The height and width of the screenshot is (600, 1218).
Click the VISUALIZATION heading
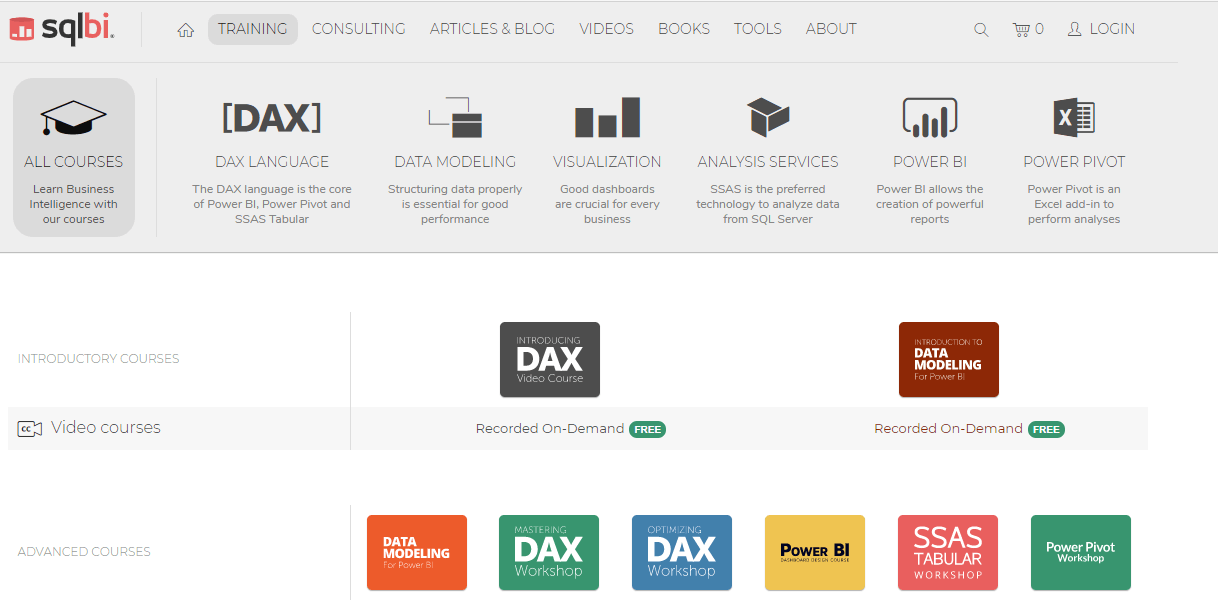tap(607, 162)
